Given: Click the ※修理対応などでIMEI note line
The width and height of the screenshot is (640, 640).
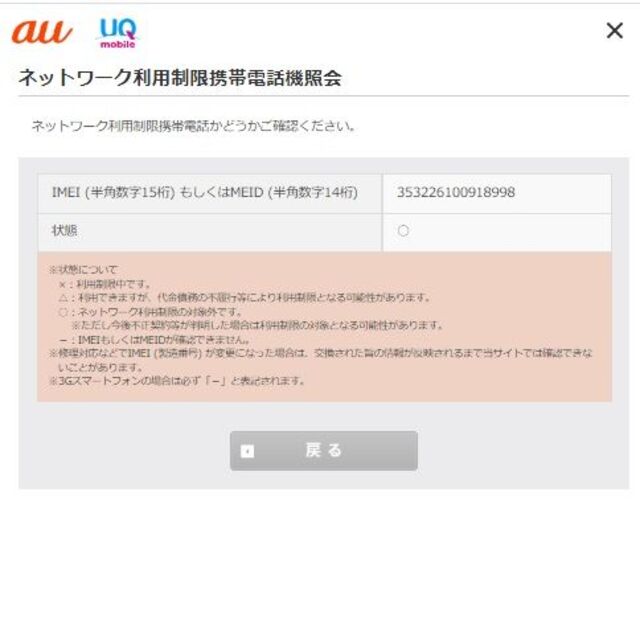Looking at the screenshot, I should coord(320,360).
